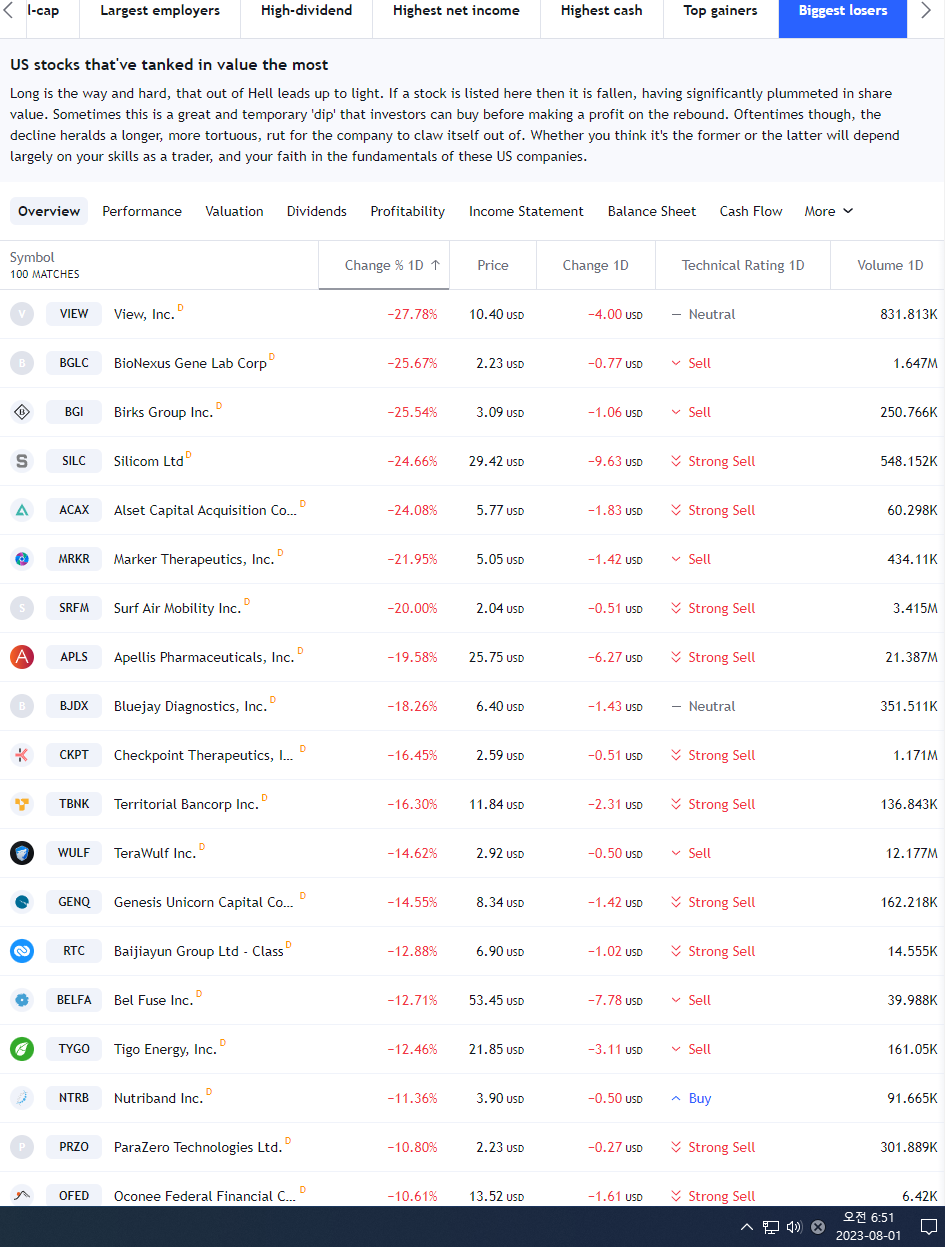
Task: Sort by Technical Rating 1D column
Action: point(743,265)
